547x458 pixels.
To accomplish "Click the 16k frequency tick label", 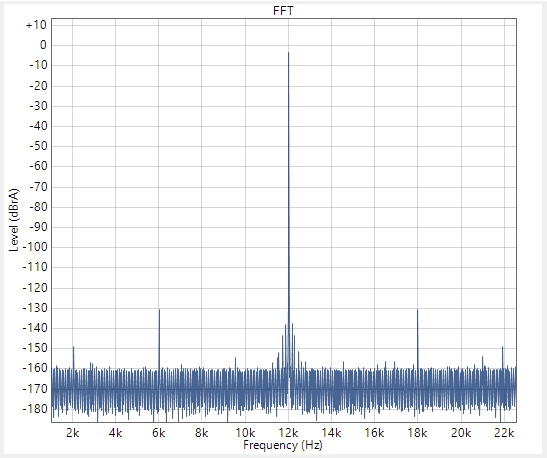I will (374, 433).
